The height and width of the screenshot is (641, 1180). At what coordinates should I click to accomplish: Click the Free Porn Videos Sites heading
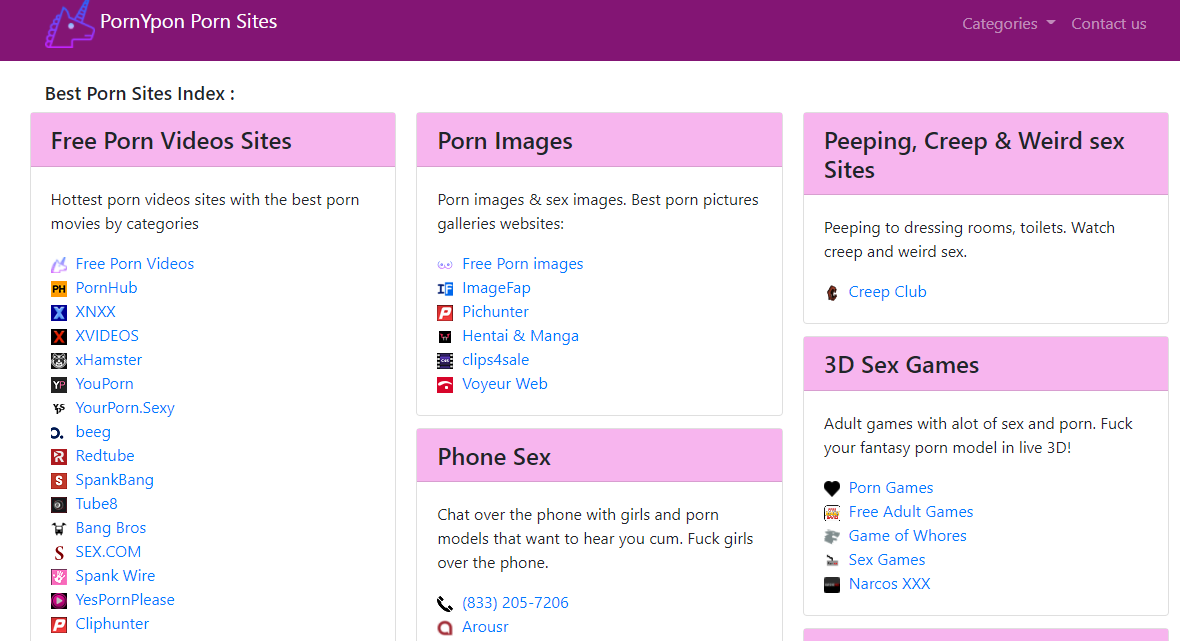(171, 141)
